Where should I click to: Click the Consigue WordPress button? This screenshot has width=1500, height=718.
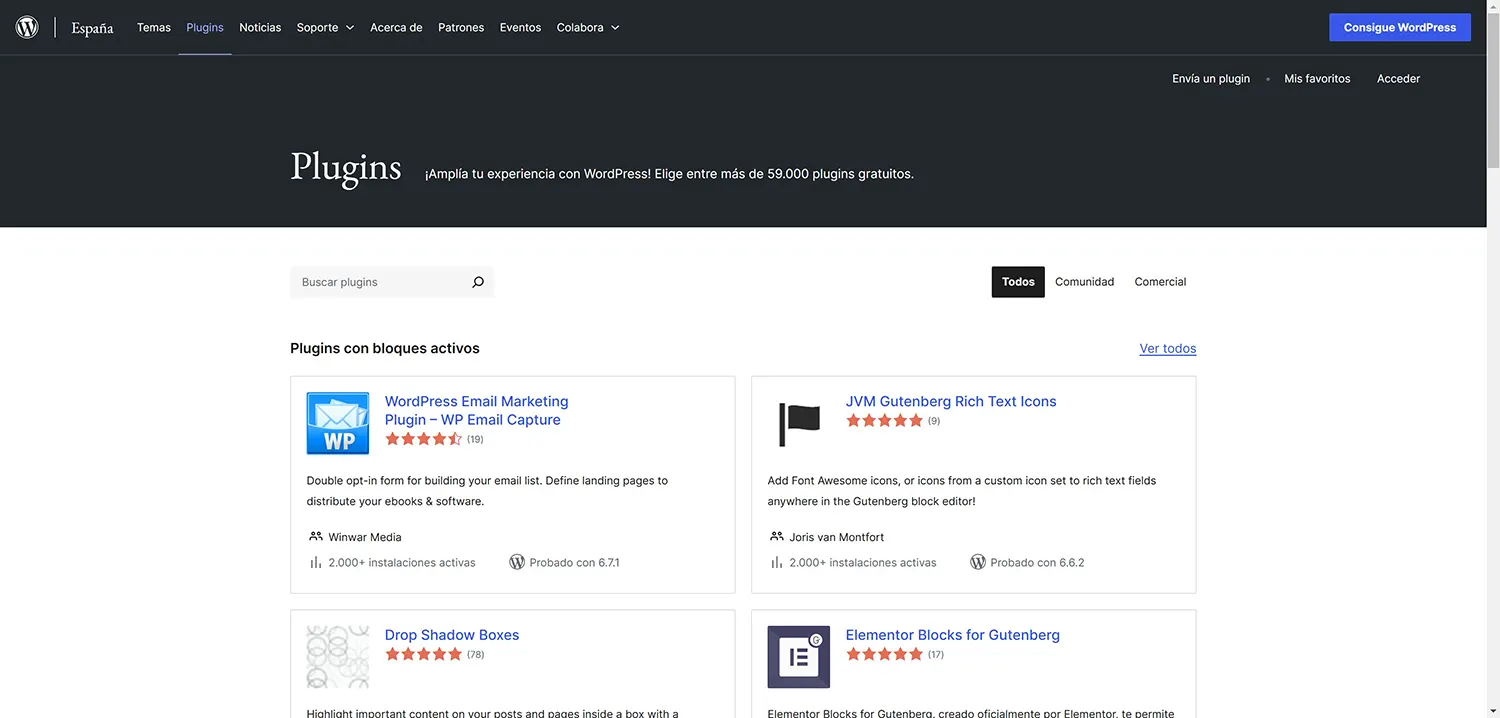coord(1399,27)
